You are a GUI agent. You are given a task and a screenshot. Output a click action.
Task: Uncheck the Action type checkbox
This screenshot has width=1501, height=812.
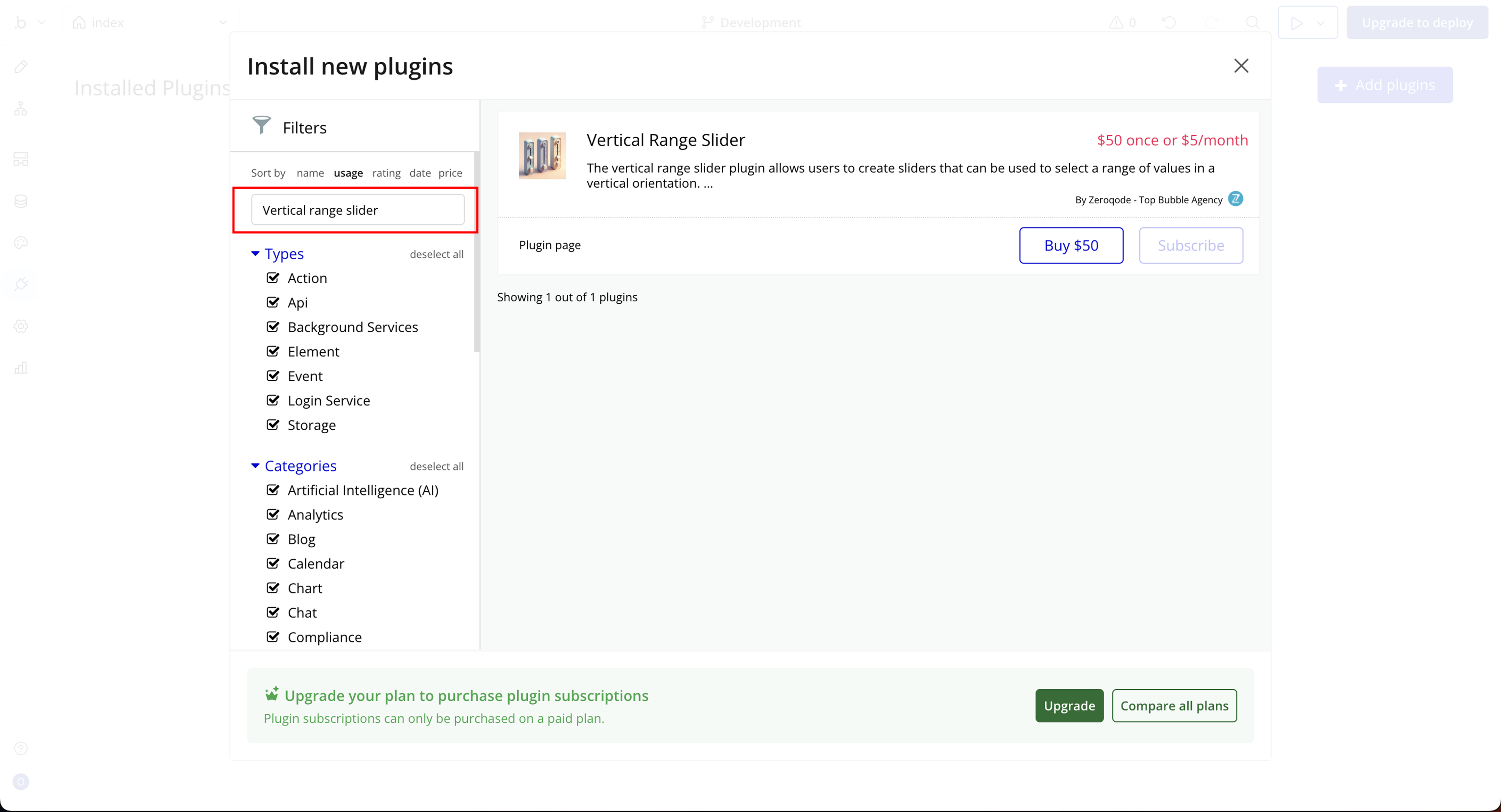[x=273, y=278]
